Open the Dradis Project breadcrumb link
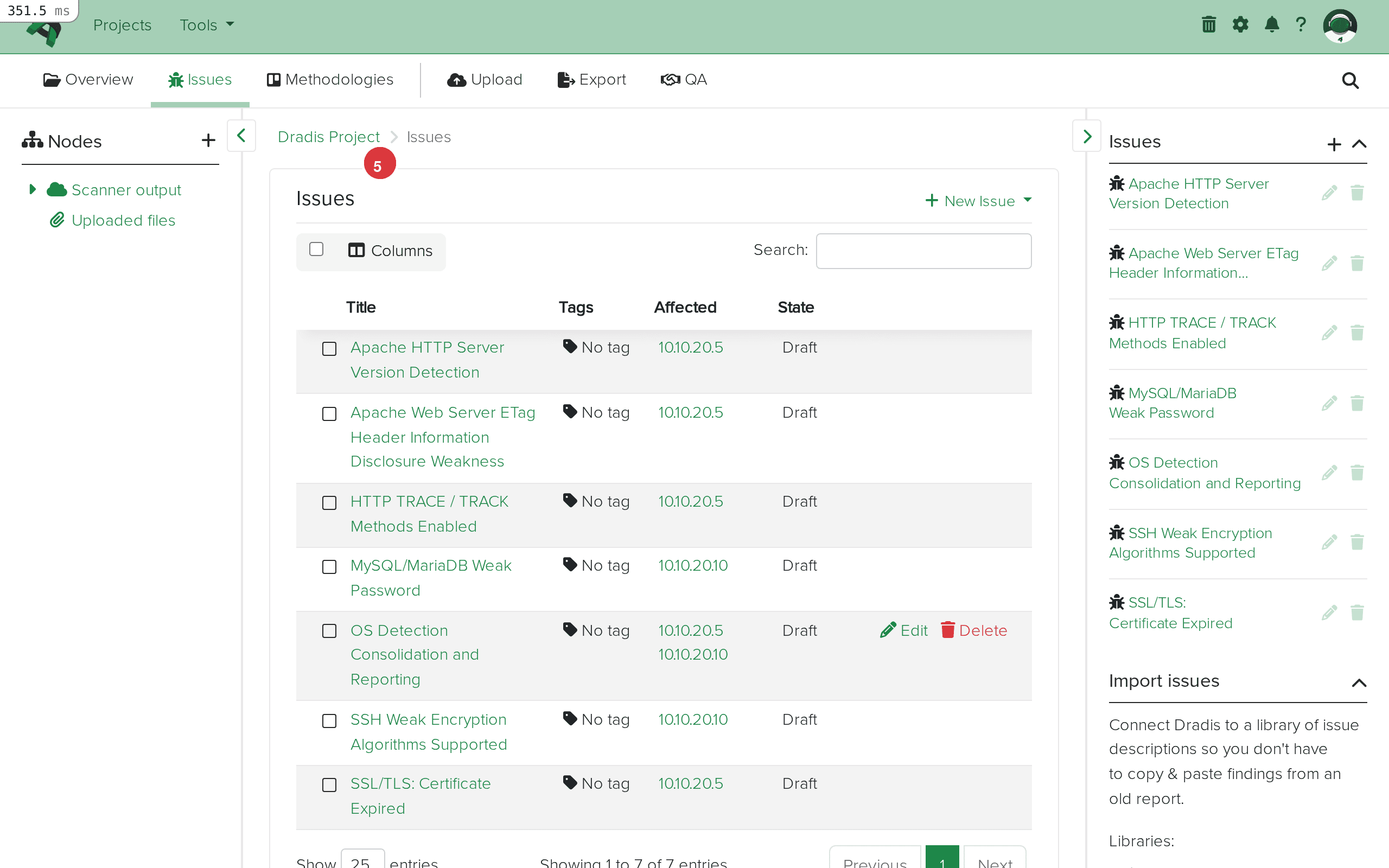 click(328, 137)
